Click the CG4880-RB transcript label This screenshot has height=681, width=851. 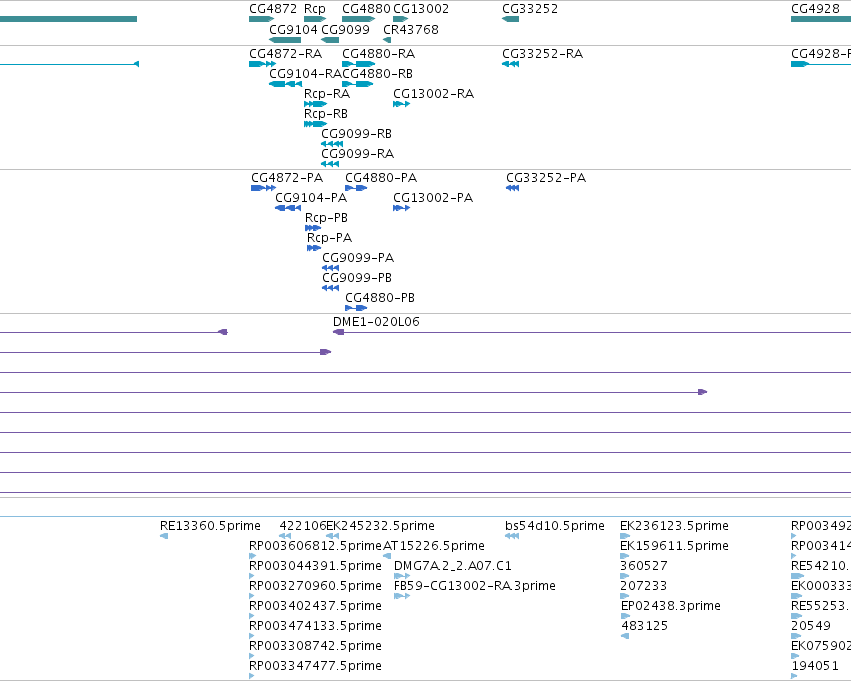point(378,73)
